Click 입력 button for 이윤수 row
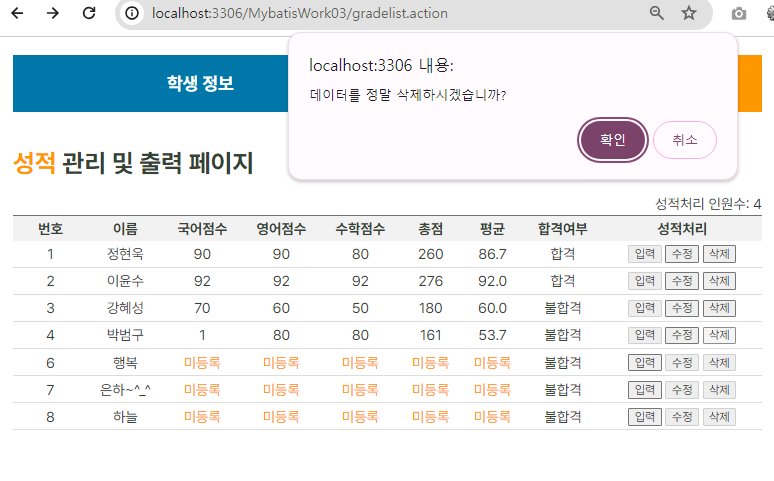774x481 pixels. 645,281
